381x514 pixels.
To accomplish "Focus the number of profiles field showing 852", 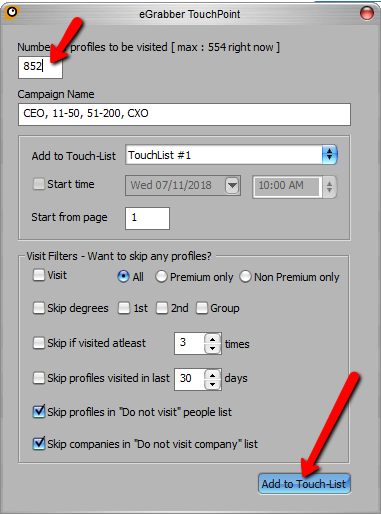I will tap(40, 67).
